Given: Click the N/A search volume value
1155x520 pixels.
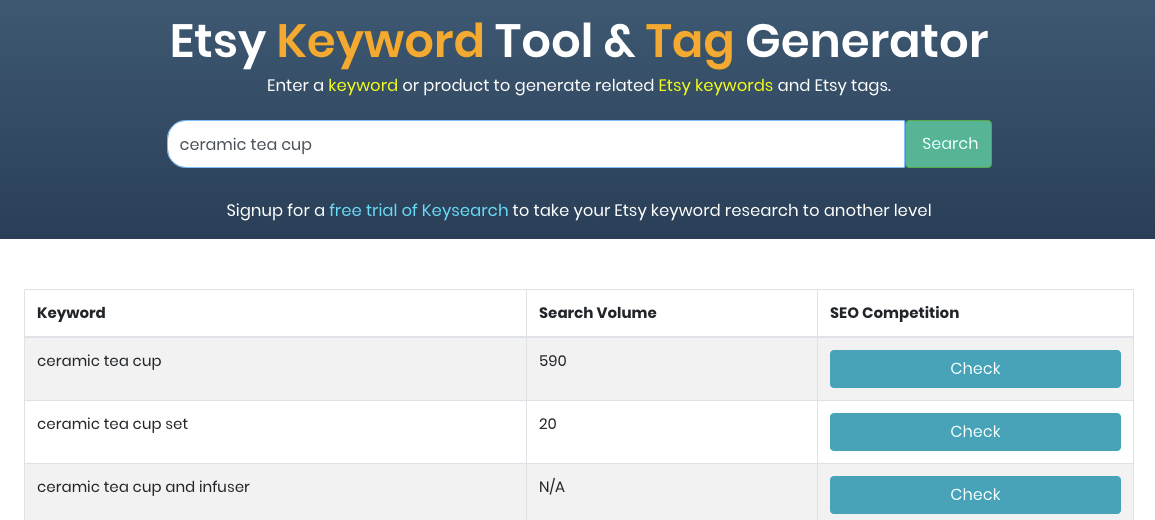Looking at the screenshot, I should (x=552, y=487).
